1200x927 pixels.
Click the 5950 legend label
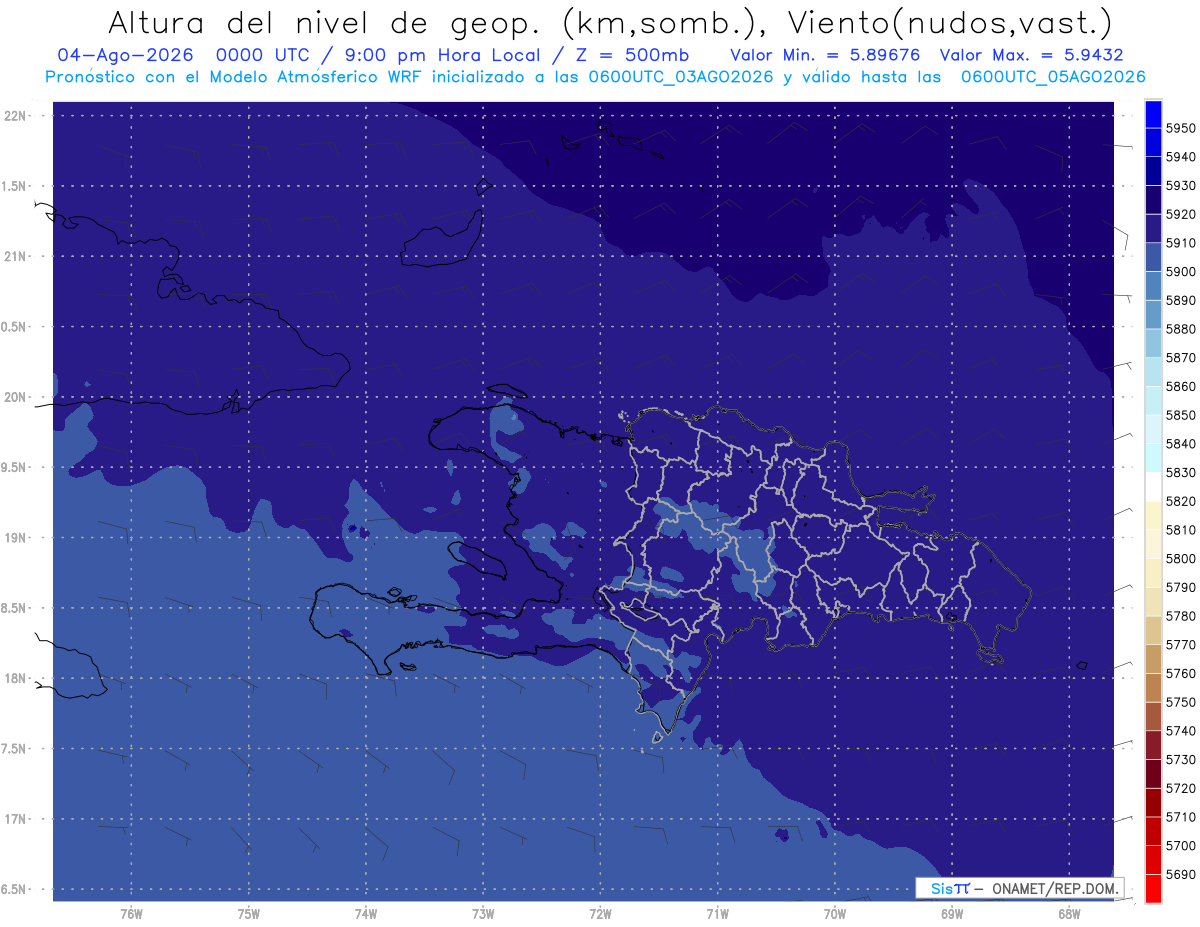click(1180, 128)
